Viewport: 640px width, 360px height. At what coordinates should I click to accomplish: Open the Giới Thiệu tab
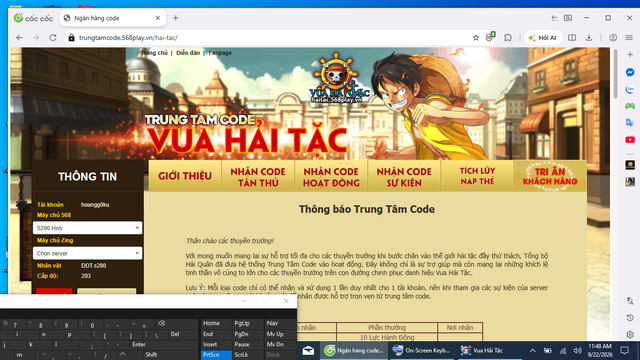[185, 176]
